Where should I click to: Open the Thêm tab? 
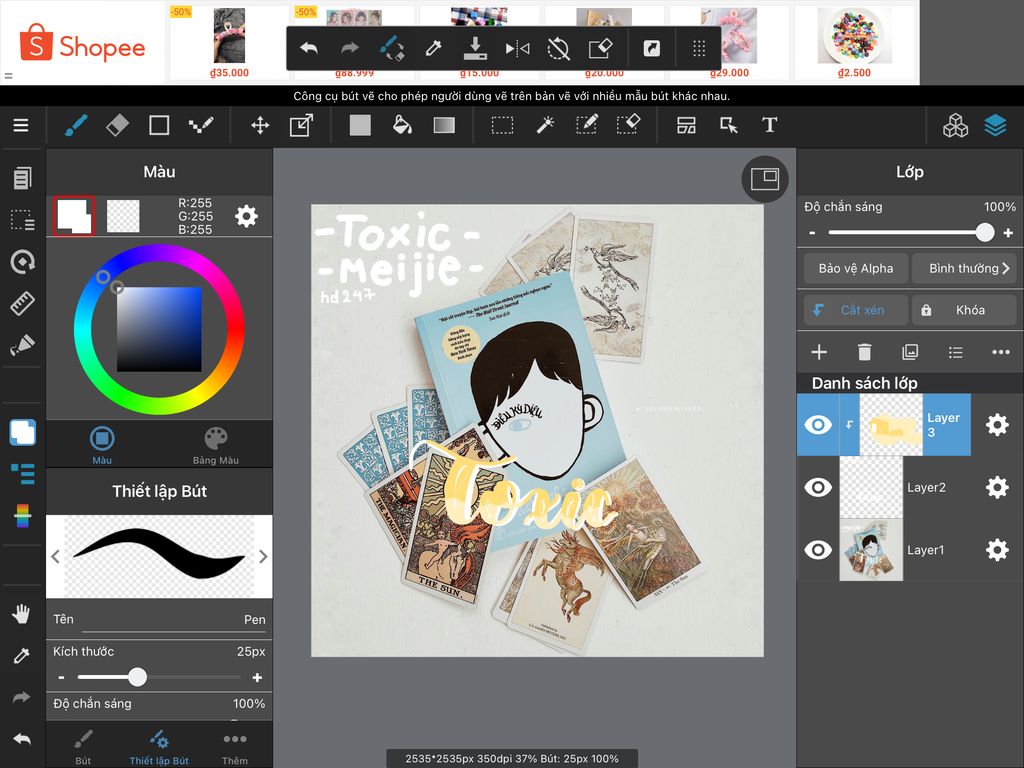[234, 746]
